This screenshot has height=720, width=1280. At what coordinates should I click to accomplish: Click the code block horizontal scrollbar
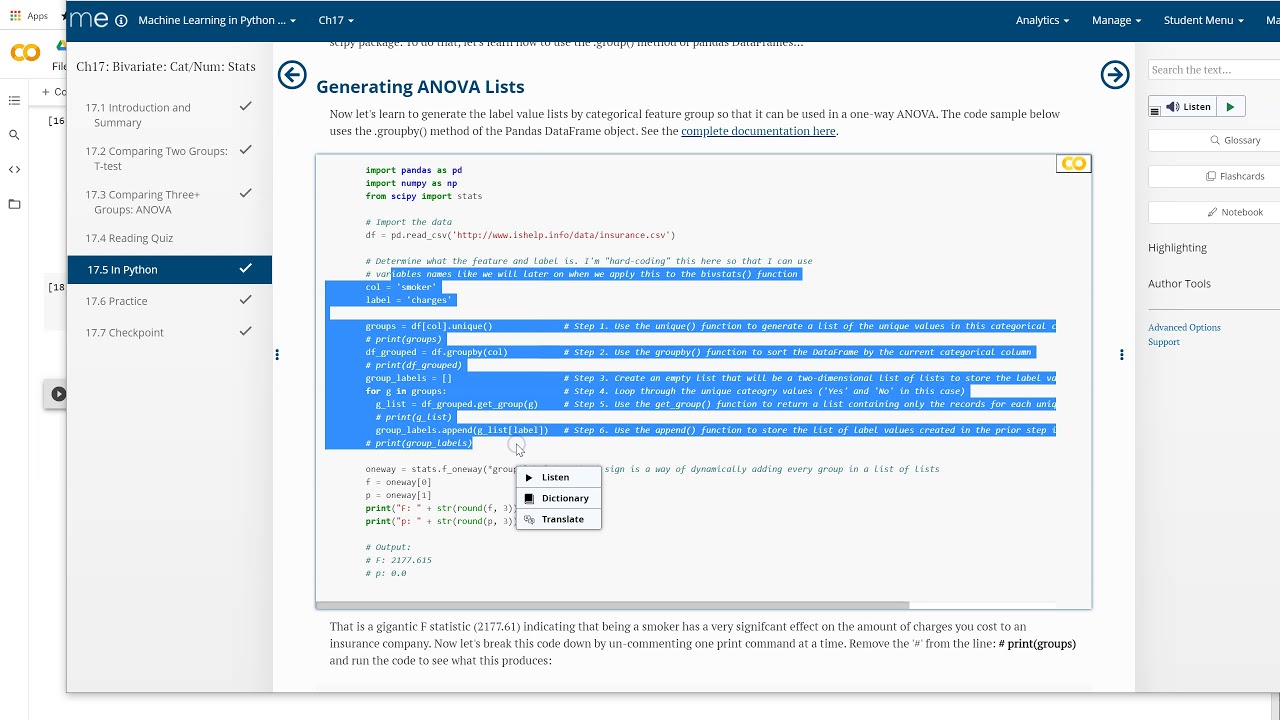(x=612, y=605)
